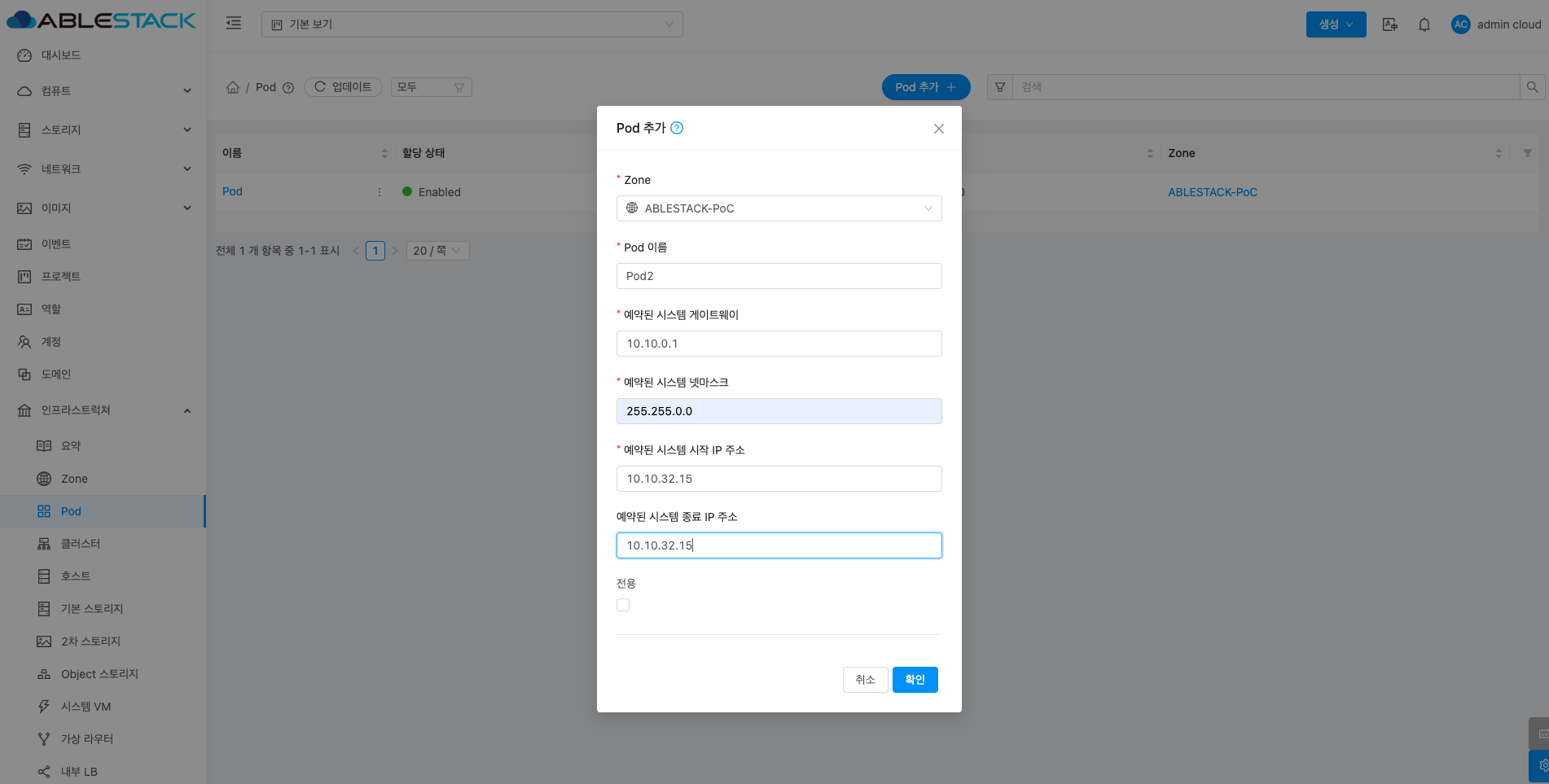Screen dimensions: 1549x784
Task: Go to previous page arrow
Action: tap(356, 251)
